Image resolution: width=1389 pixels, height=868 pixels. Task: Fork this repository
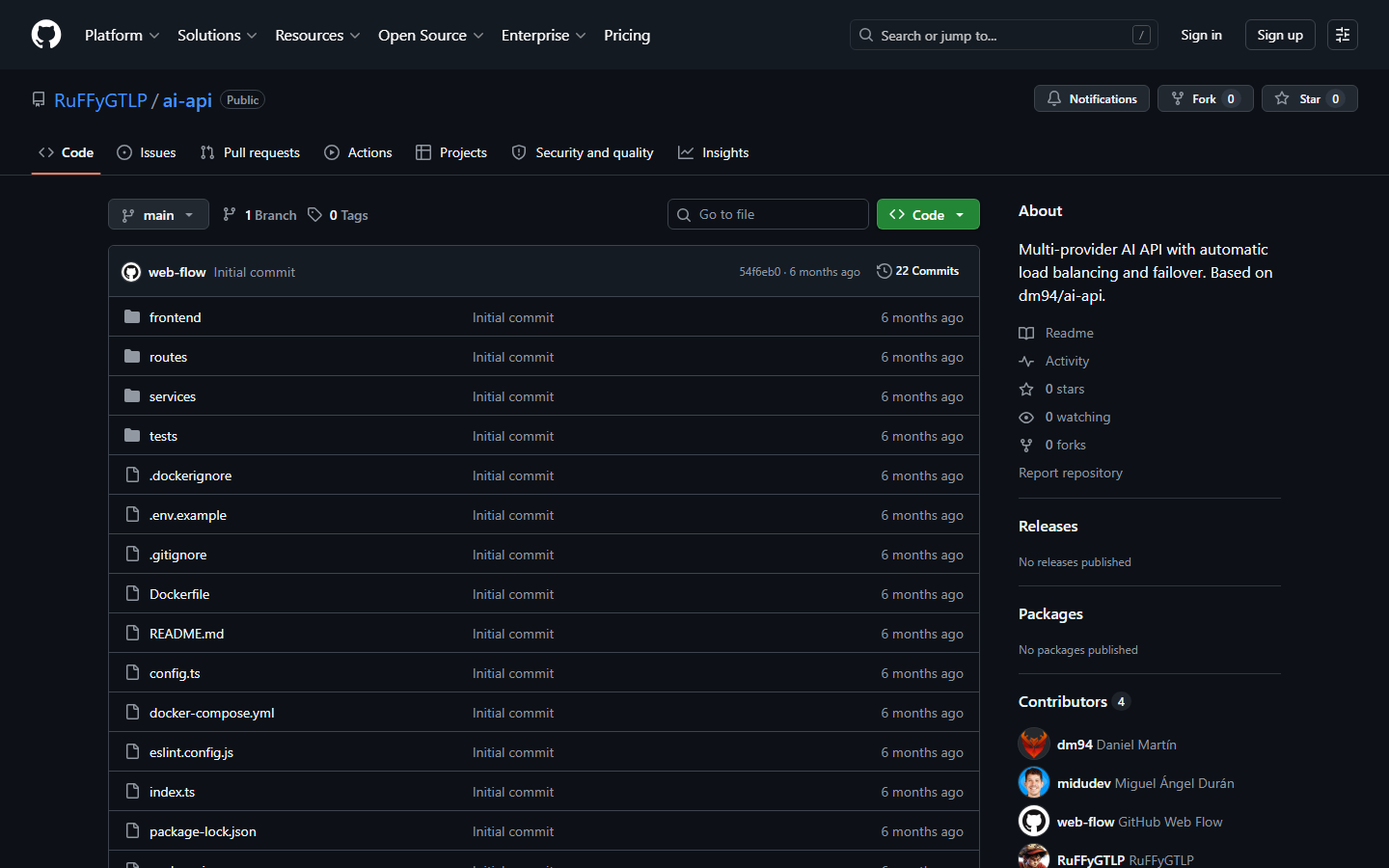click(1206, 98)
